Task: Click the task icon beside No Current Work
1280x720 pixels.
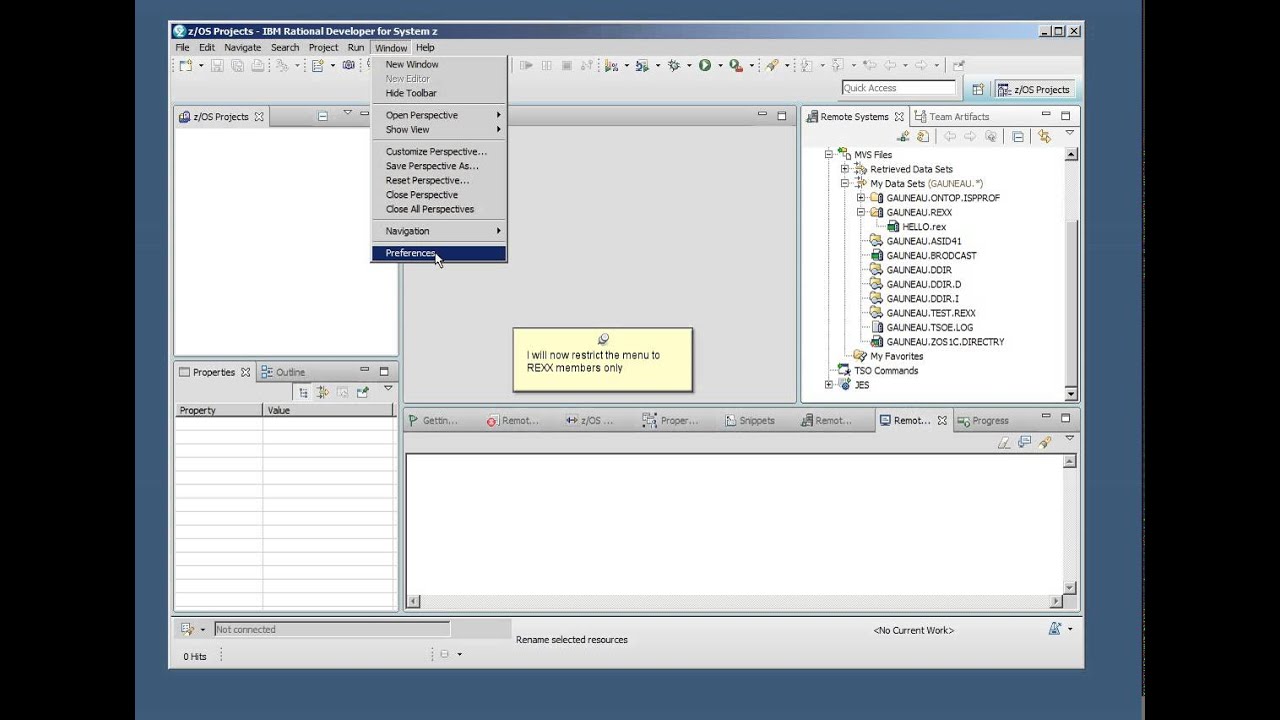Action: pos(1054,629)
